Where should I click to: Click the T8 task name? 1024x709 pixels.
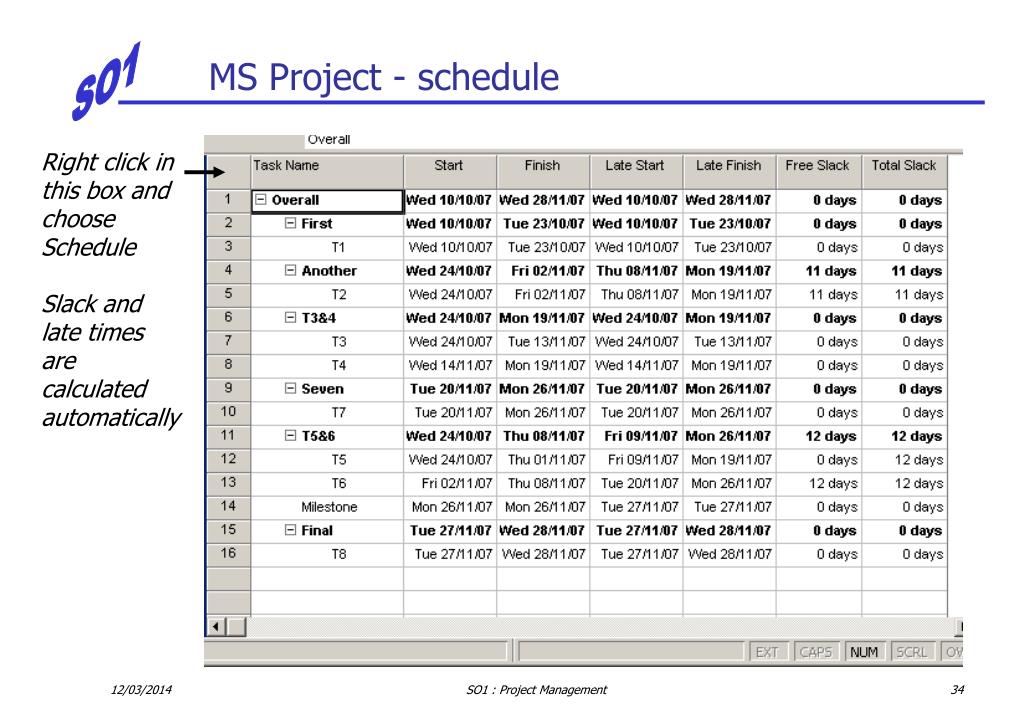tap(338, 554)
